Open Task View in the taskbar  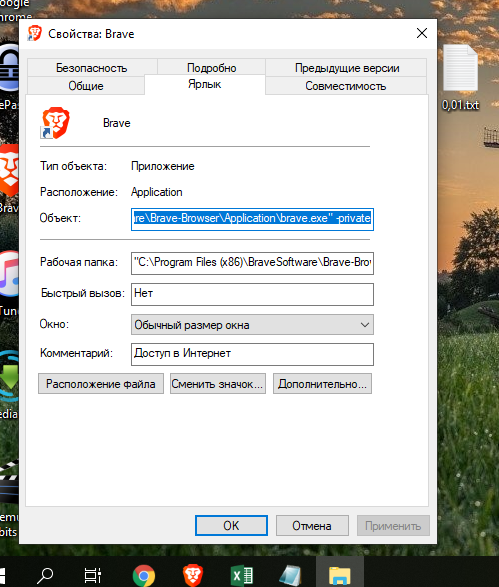pyautogui.click(x=92, y=575)
